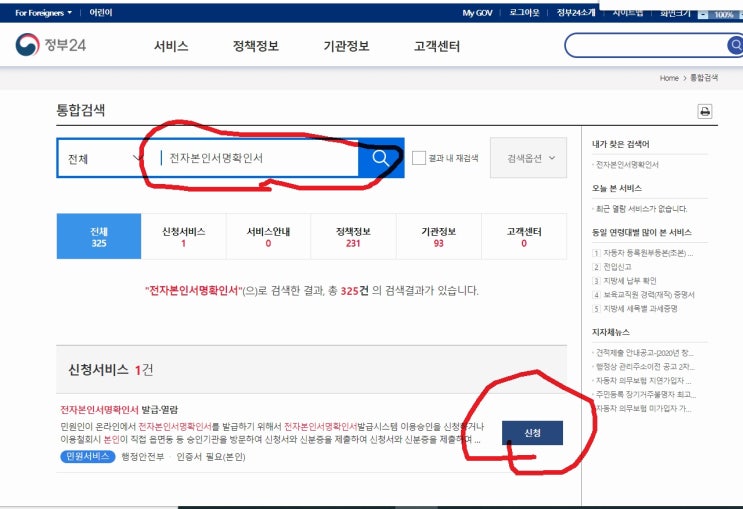Click the 민원서비스 tag badge
The height and width of the screenshot is (509, 743).
88,456
